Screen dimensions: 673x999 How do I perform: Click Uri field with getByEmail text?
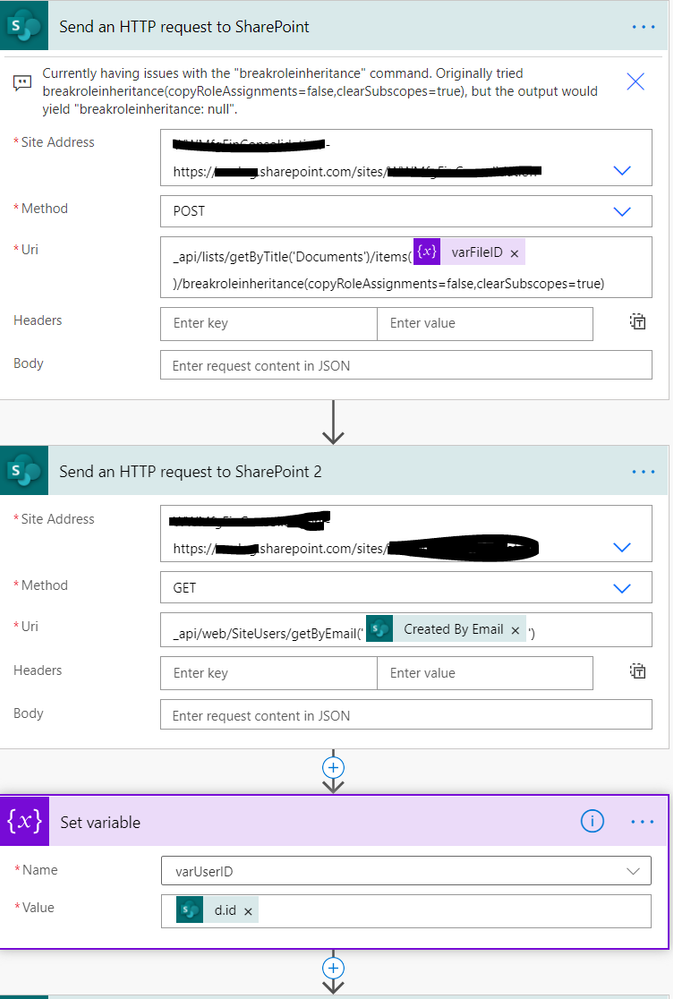click(x=406, y=629)
